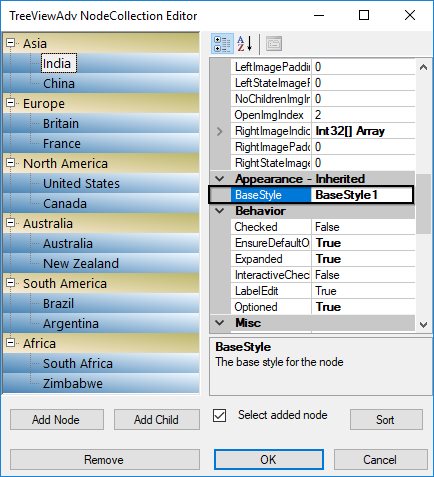434x477 pixels.
Task: Select the Checked property value False
Action: click(x=363, y=227)
